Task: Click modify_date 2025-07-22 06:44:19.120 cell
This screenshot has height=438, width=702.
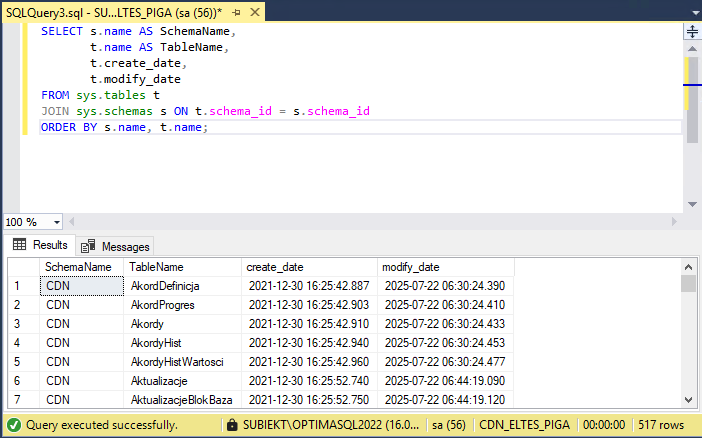Action: tap(446, 399)
